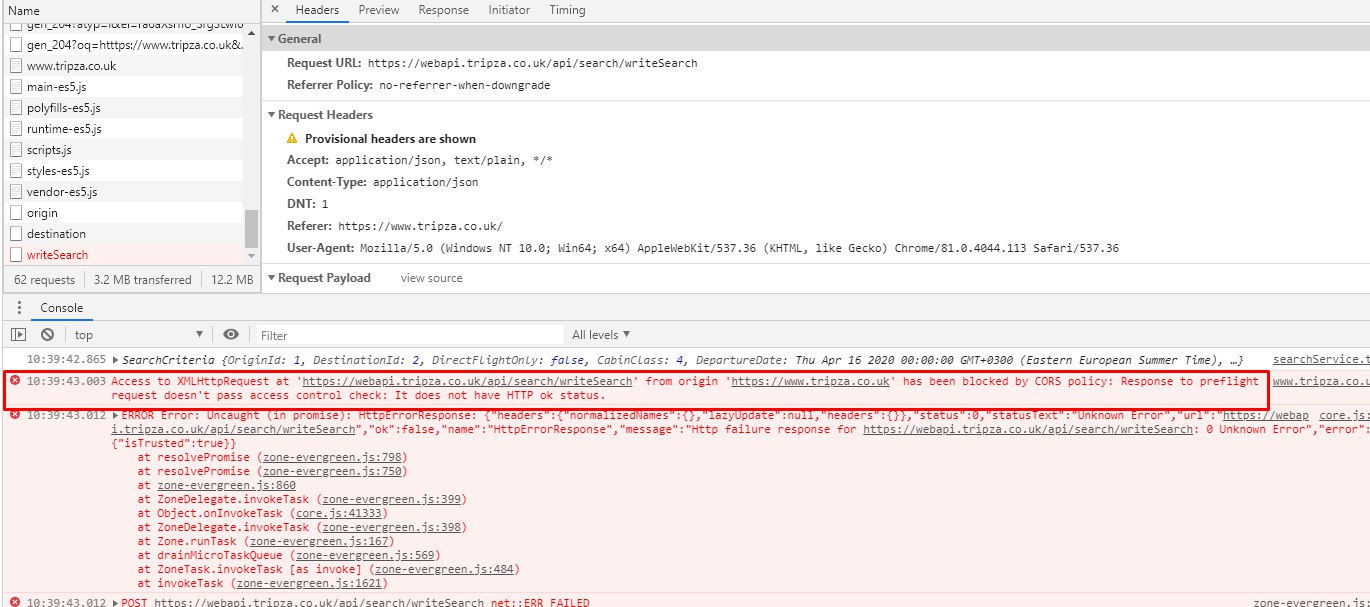Open the zone-evergreen.js:399 source link
This screenshot has width=1370, height=607.
point(393,499)
